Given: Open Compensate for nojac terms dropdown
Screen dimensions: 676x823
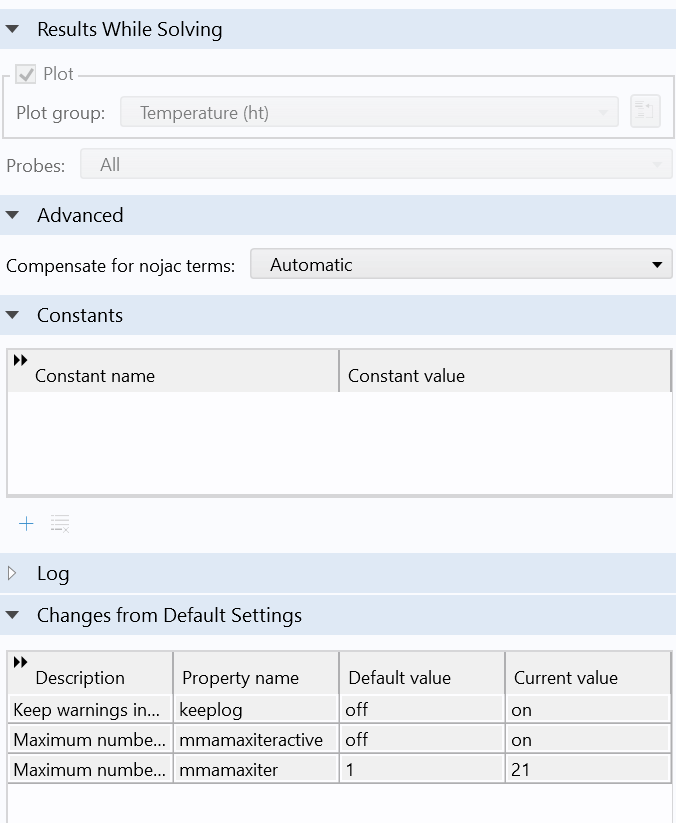Looking at the screenshot, I should [460, 265].
